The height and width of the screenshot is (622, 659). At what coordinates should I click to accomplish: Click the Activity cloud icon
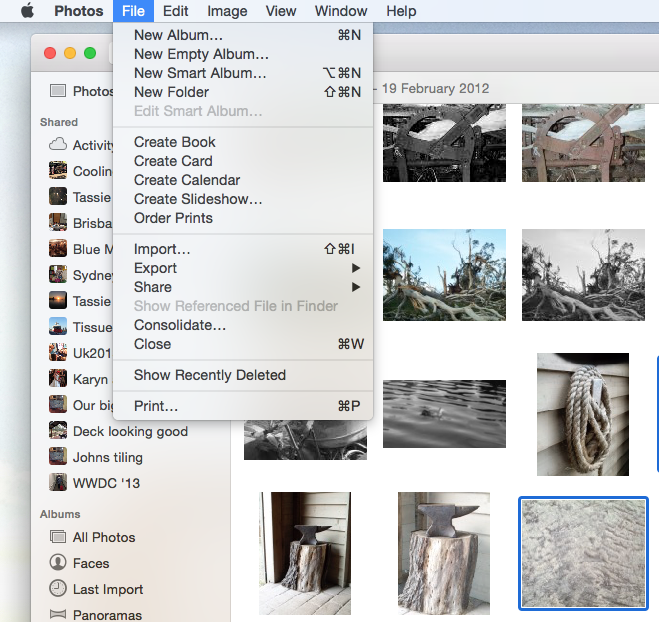pyautogui.click(x=58, y=145)
